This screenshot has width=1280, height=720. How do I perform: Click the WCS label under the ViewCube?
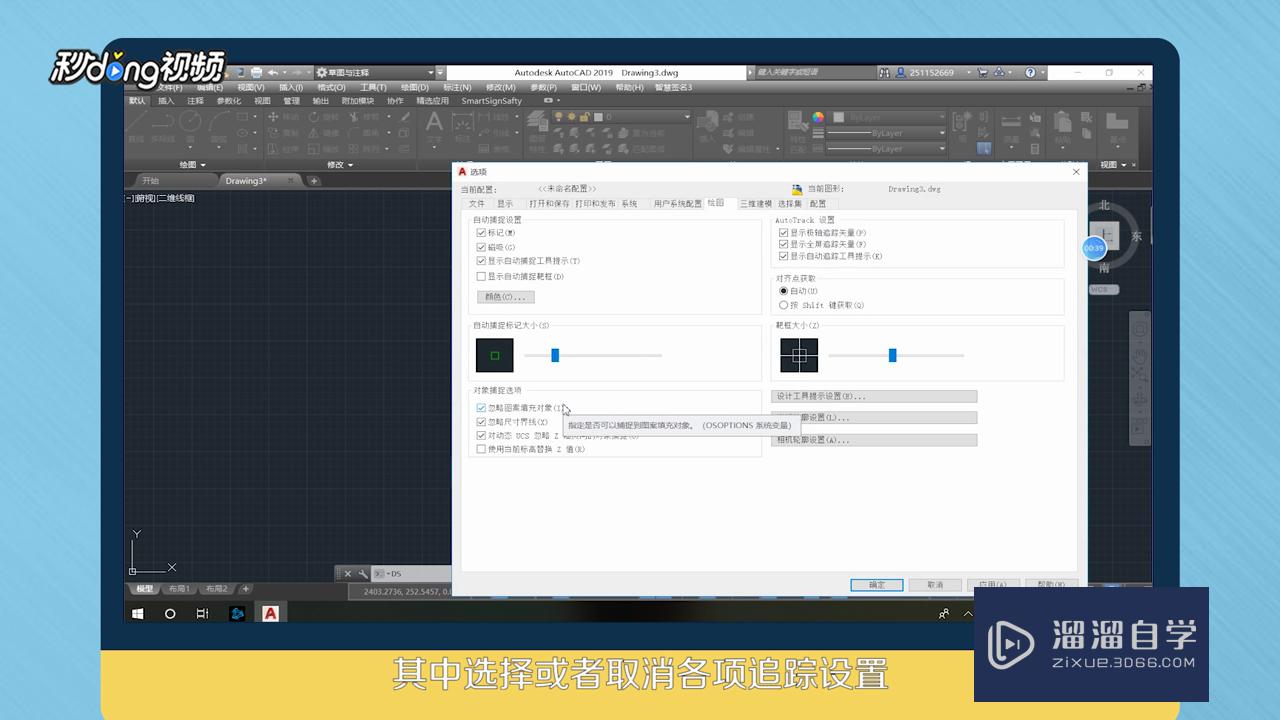click(x=1102, y=289)
